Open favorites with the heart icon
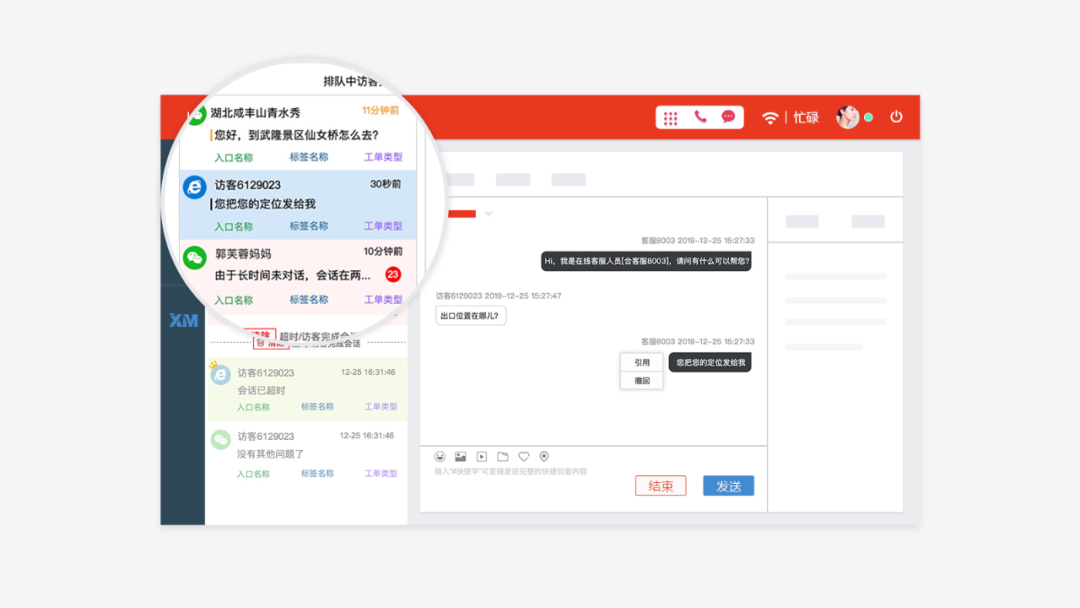Viewport: 1080px width, 608px height. click(x=523, y=457)
